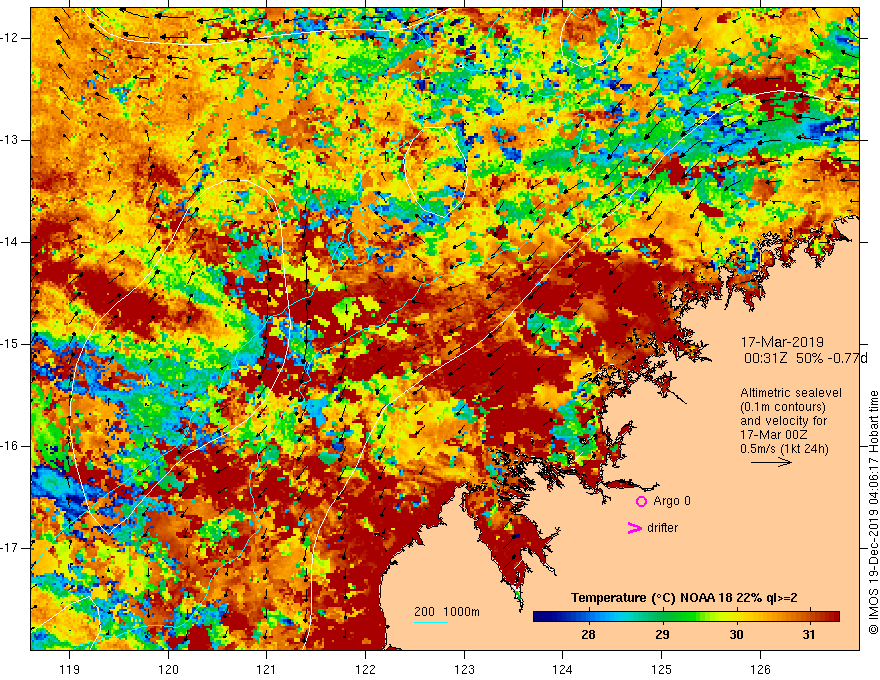Click the '00:31Z 50% -0.77d' text

point(805,359)
